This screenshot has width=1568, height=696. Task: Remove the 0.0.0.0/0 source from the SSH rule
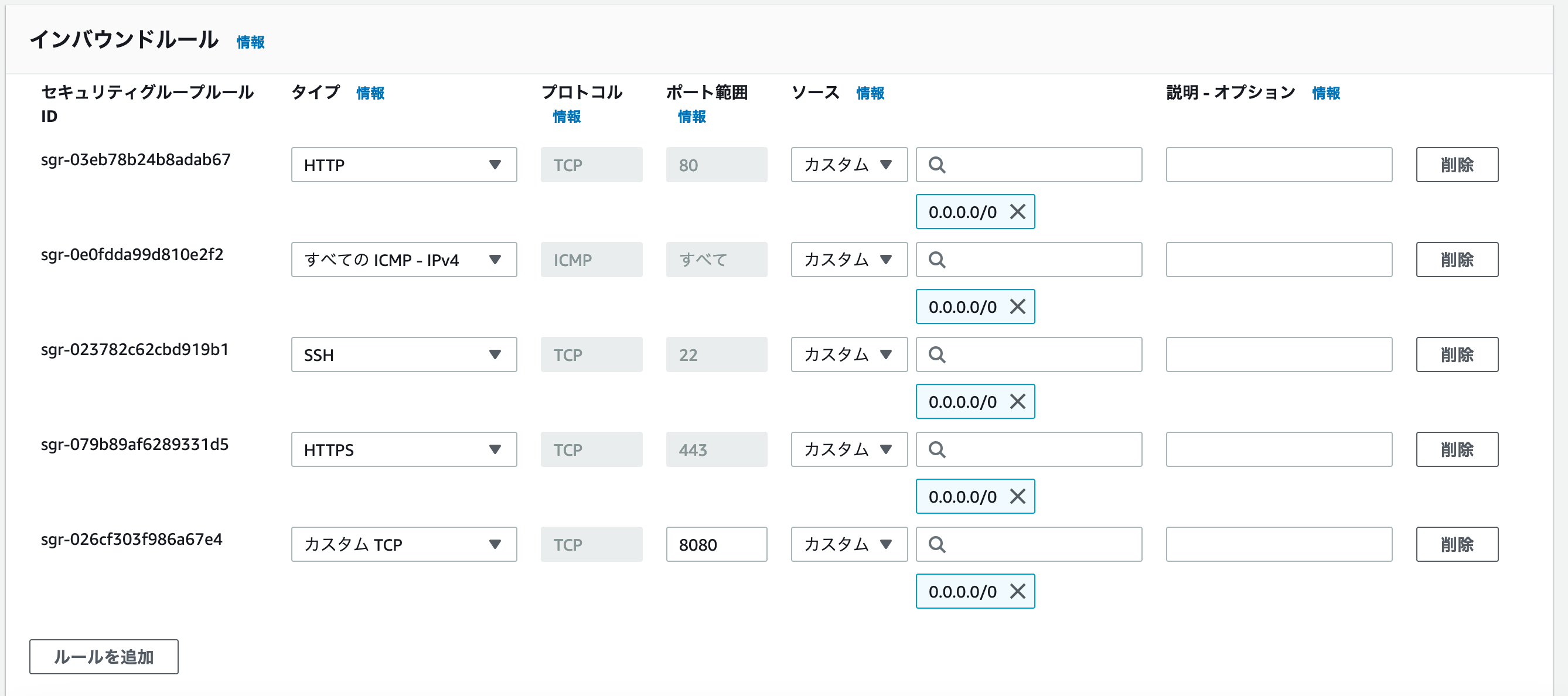[x=1017, y=401]
